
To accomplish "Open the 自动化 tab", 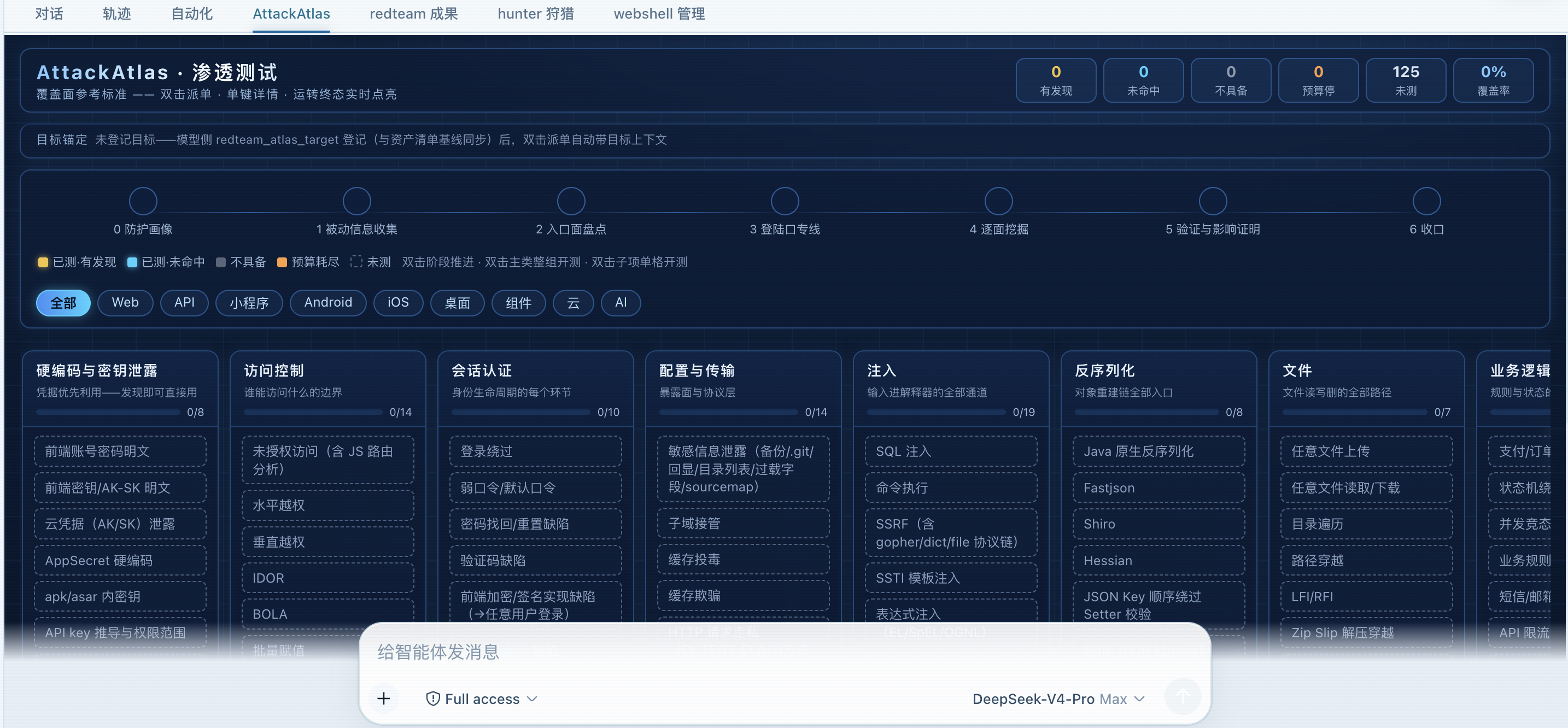I will click(192, 14).
